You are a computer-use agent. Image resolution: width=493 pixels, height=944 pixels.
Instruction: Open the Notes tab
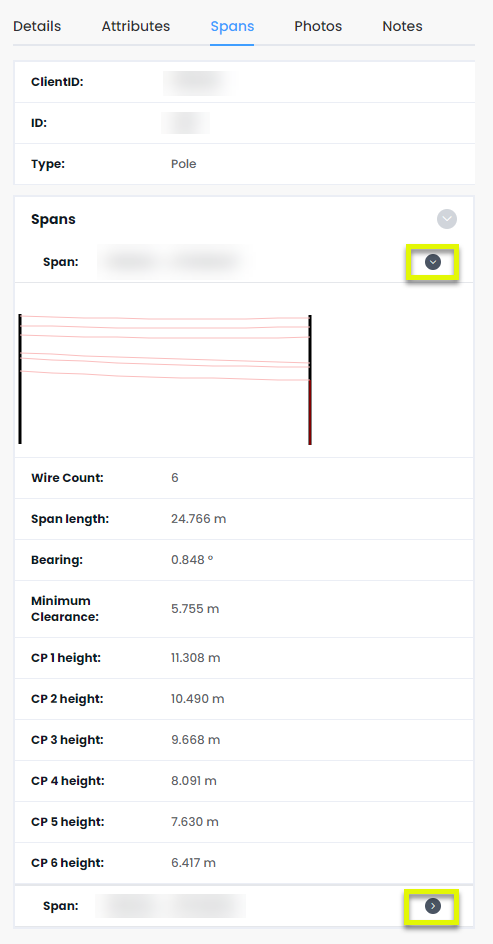tap(402, 26)
